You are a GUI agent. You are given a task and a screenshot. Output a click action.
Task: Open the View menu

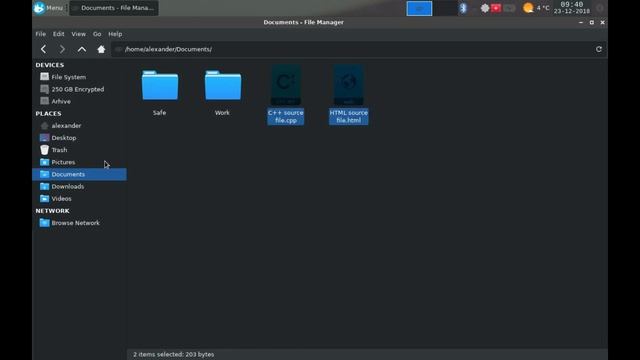tap(78, 34)
